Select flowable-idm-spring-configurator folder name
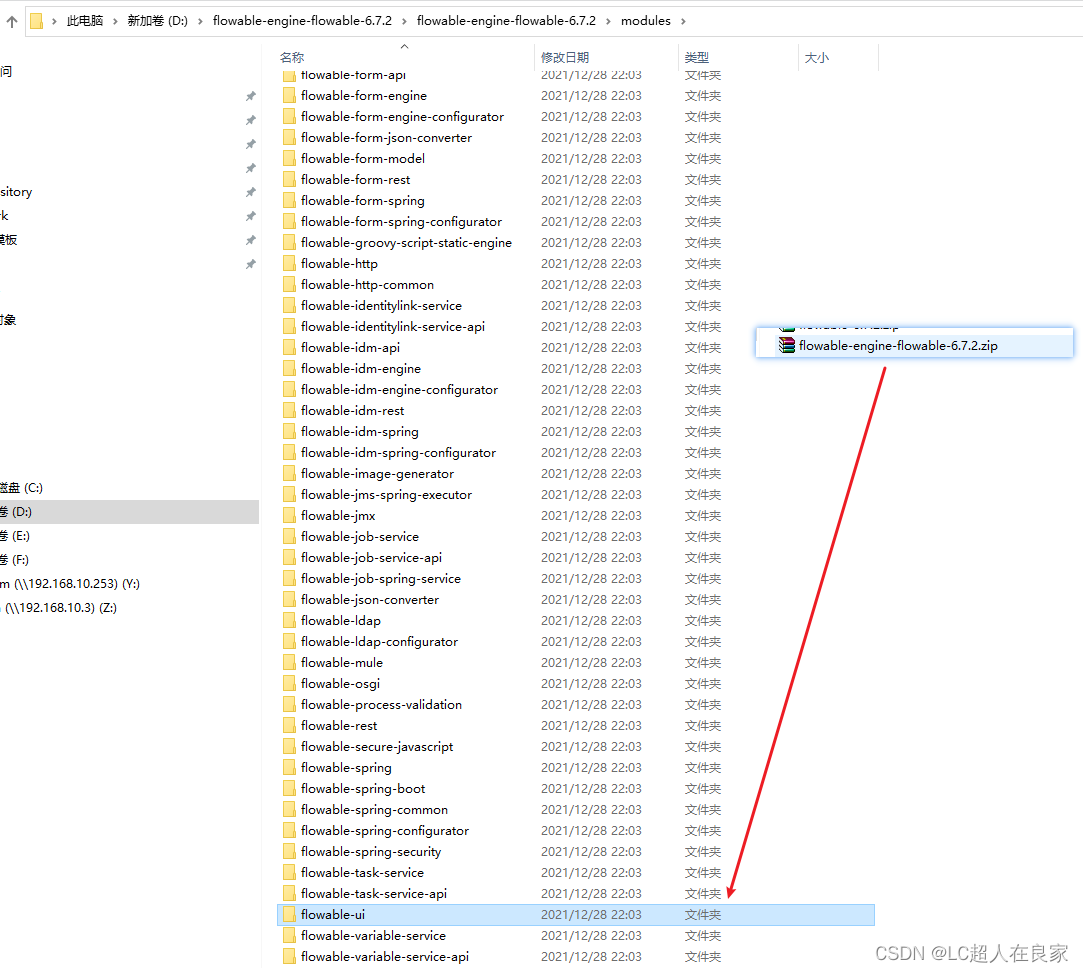Viewport: 1083px width, 973px height. tap(399, 453)
